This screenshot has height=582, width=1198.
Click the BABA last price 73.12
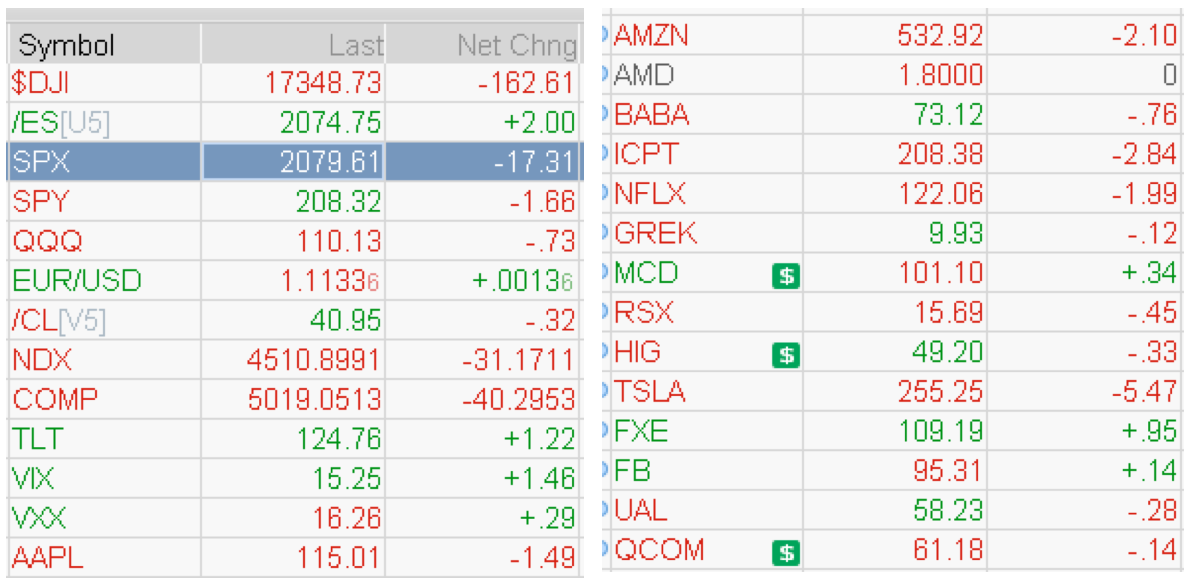(x=948, y=115)
